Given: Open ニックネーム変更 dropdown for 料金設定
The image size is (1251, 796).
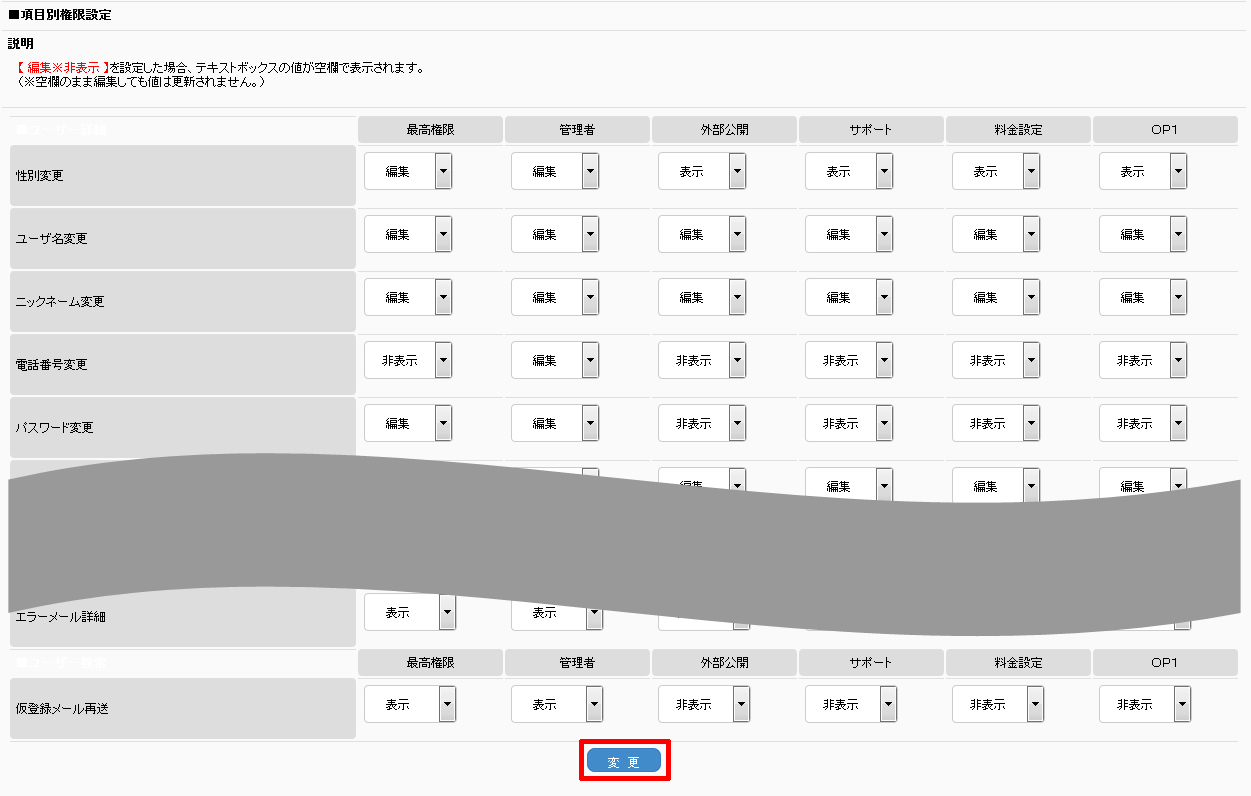Looking at the screenshot, I should pos(996,297).
